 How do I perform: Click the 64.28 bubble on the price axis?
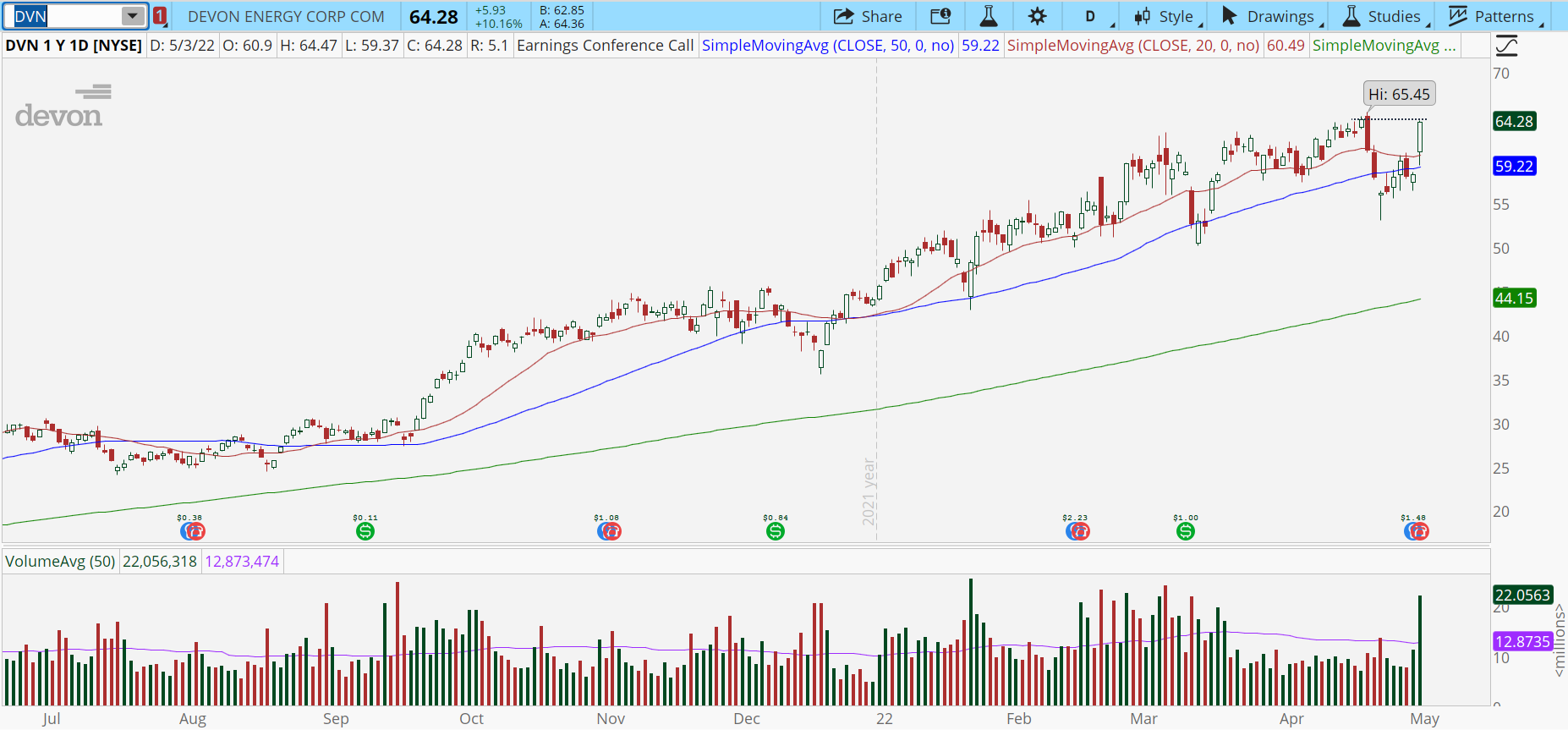click(1514, 122)
